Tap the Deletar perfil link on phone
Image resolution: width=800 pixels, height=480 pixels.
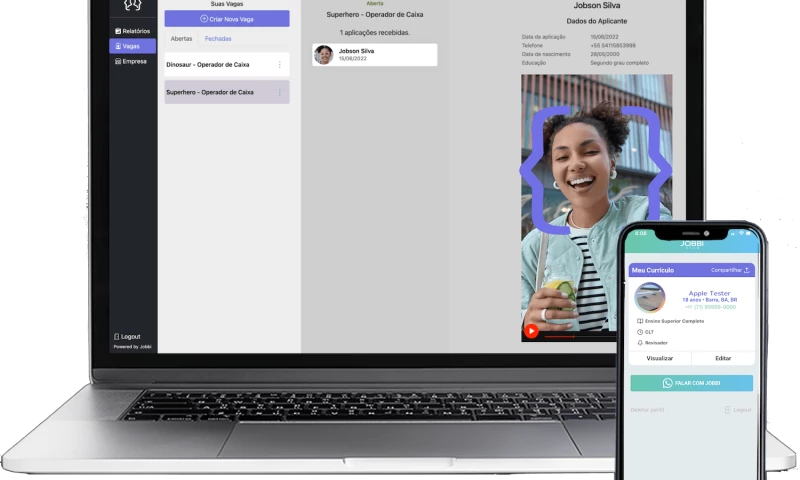pos(646,410)
